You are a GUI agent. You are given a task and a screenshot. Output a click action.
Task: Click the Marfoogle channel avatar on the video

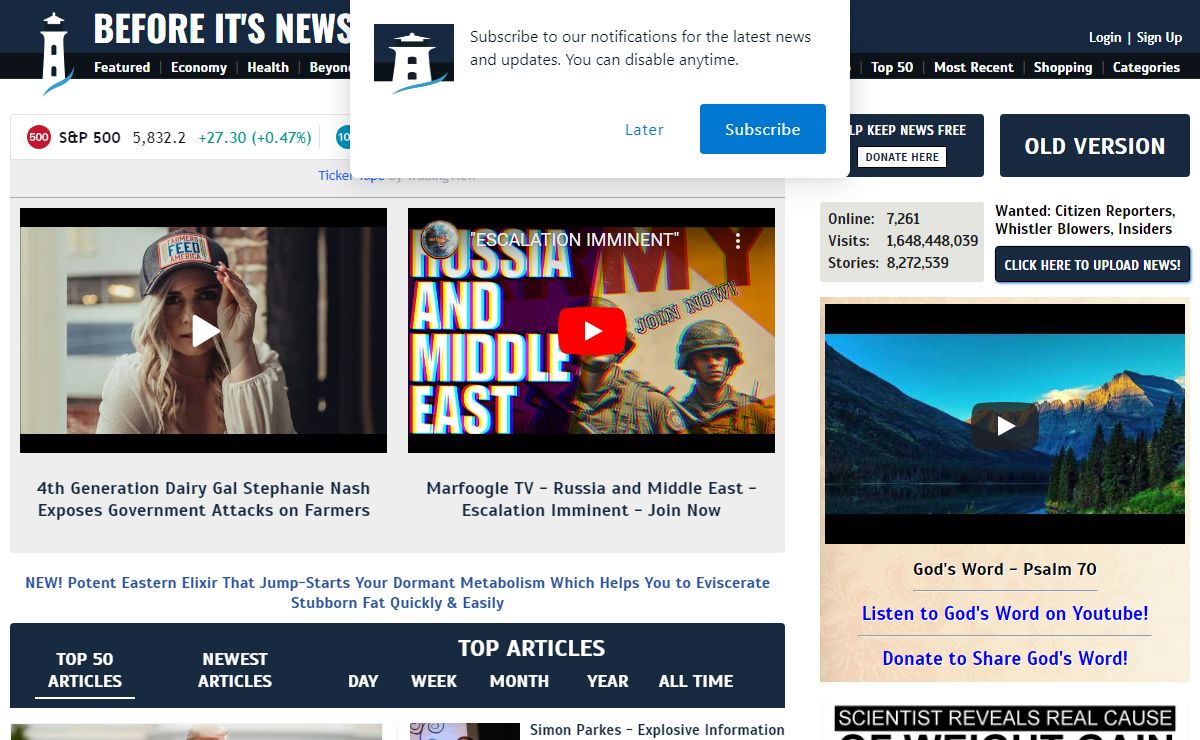pos(439,240)
